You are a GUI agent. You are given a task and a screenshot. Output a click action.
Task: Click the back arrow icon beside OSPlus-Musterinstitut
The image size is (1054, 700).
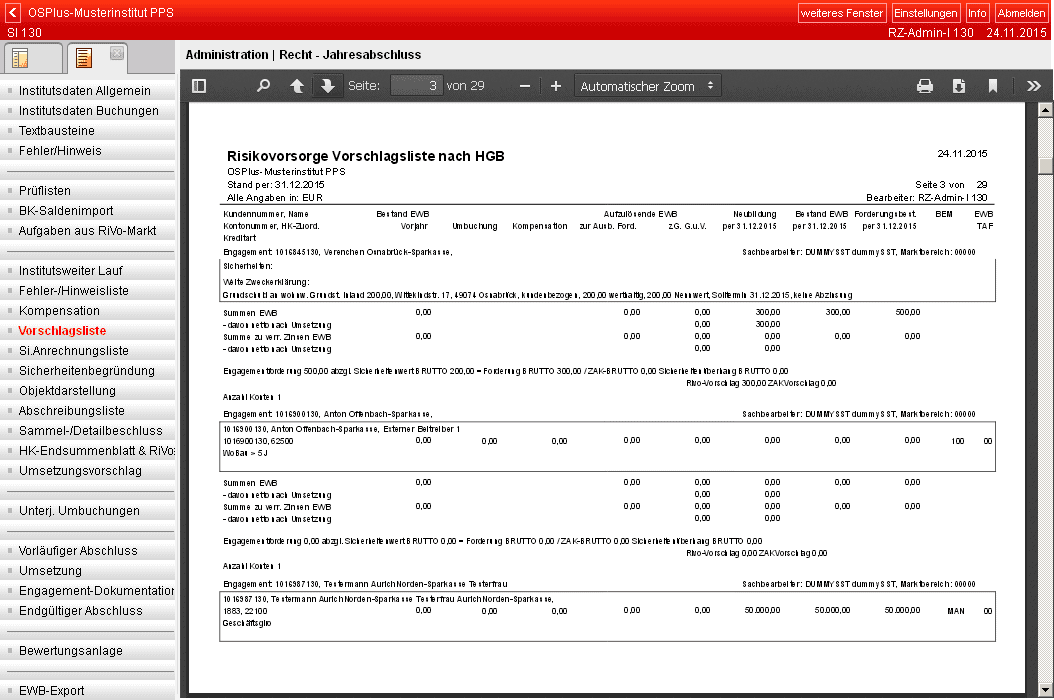click(13, 13)
